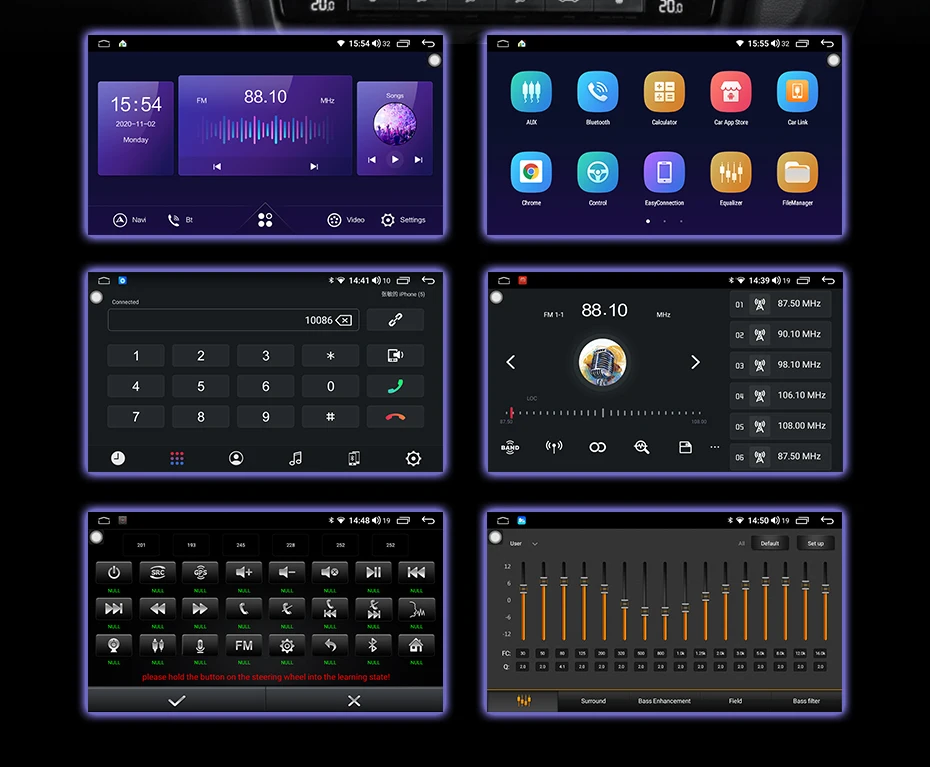Toggle the stereo mode in radio

coord(597,447)
